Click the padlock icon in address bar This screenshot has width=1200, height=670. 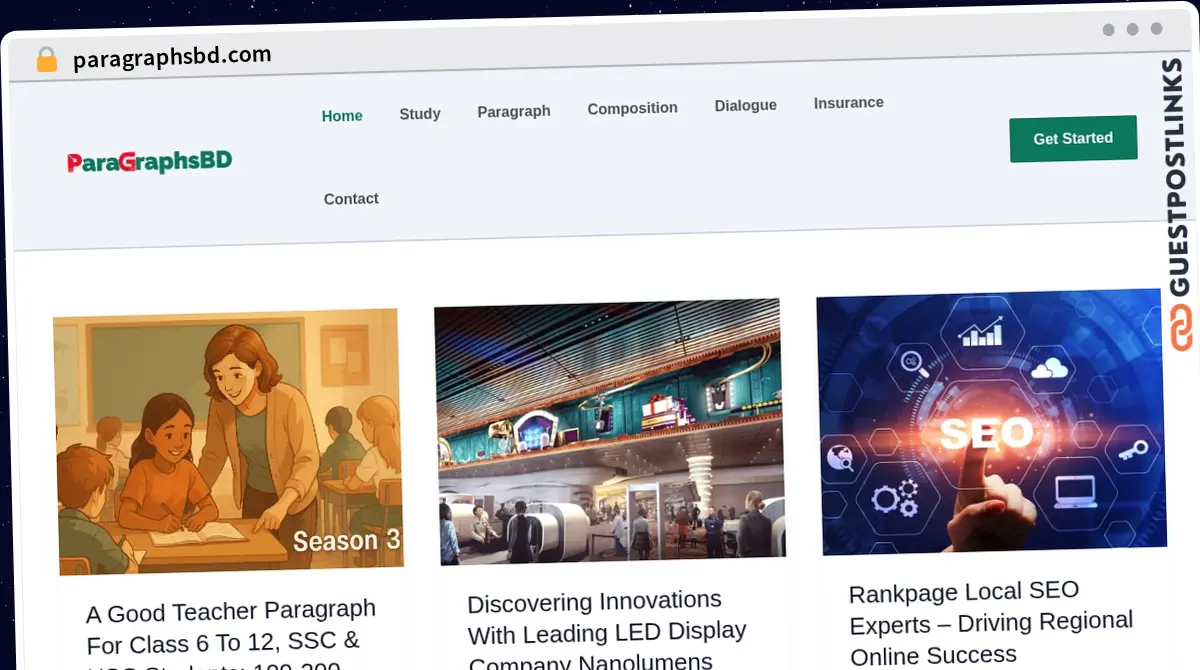point(46,60)
